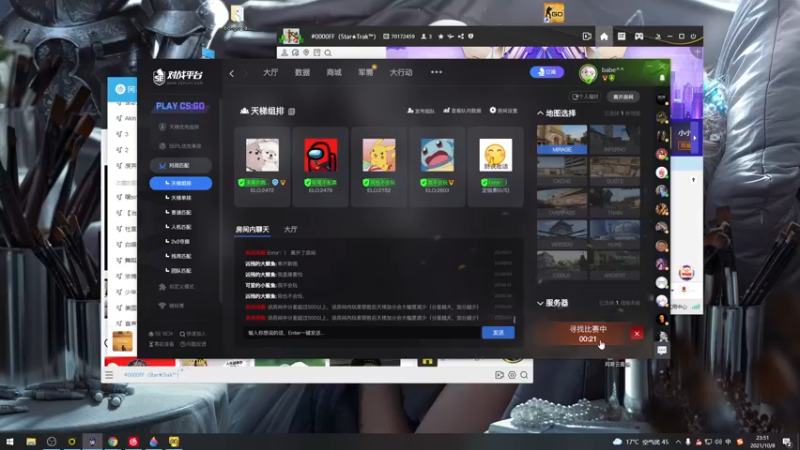Click the 发布组队 icon button
Viewport: 800px width, 450px height.
click(x=421, y=111)
